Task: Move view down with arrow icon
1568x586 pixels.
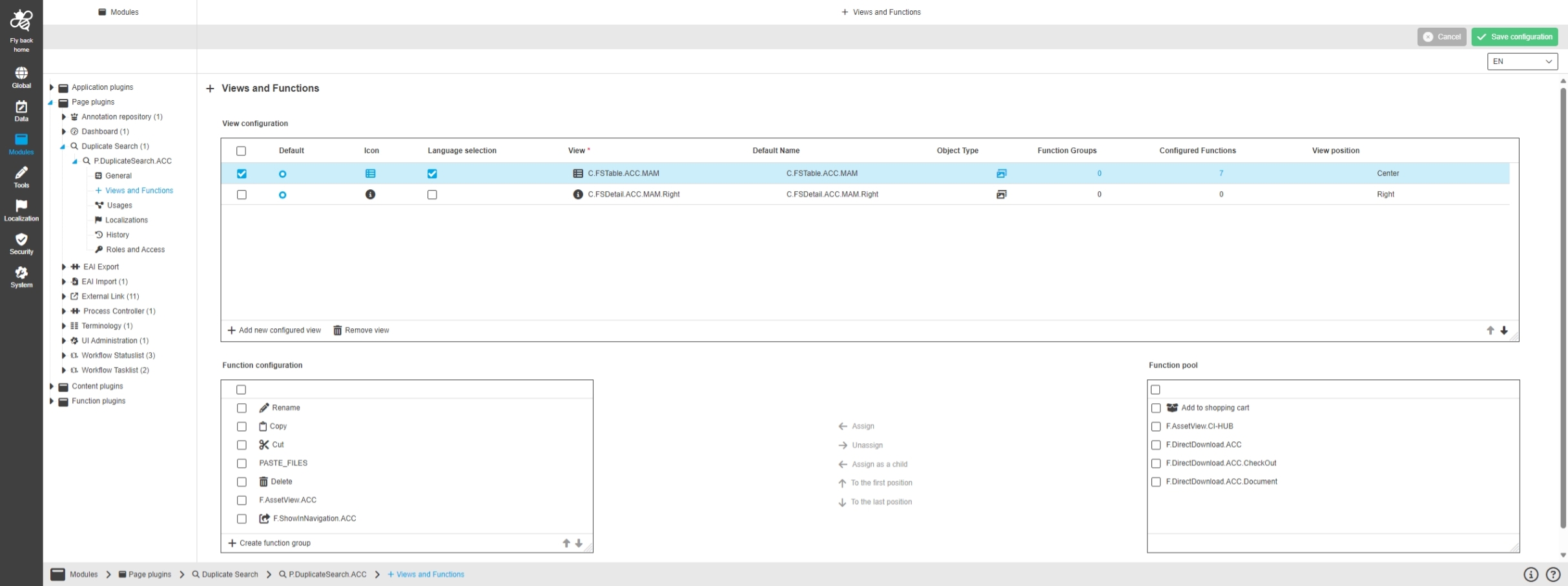Action: click(x=1504, y=331)
